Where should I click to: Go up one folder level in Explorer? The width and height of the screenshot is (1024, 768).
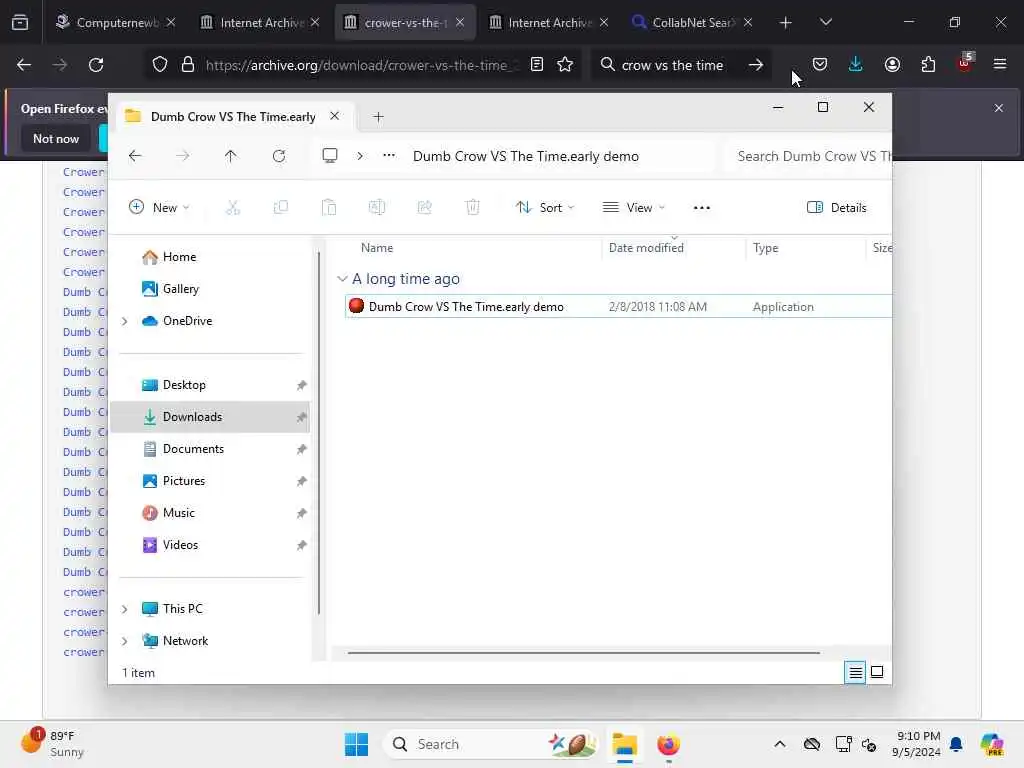click(x=231, y=156)
